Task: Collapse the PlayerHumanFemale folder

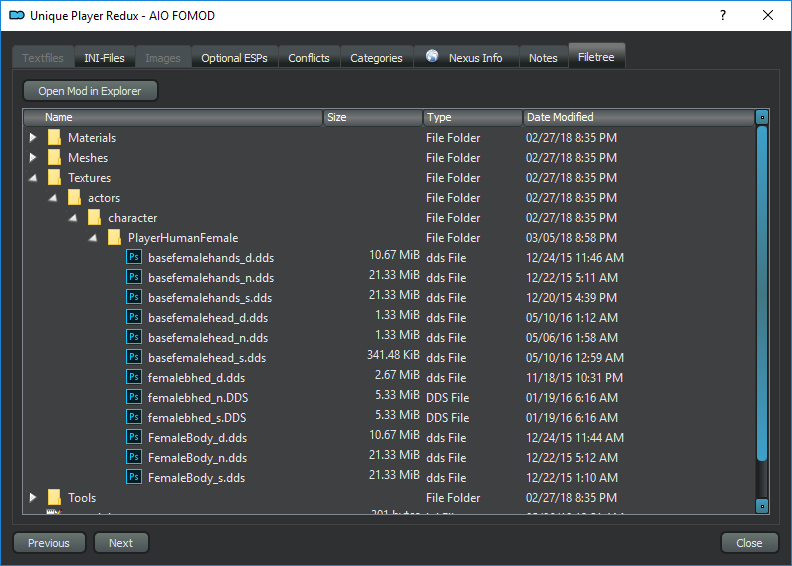Action: (93, 238)
